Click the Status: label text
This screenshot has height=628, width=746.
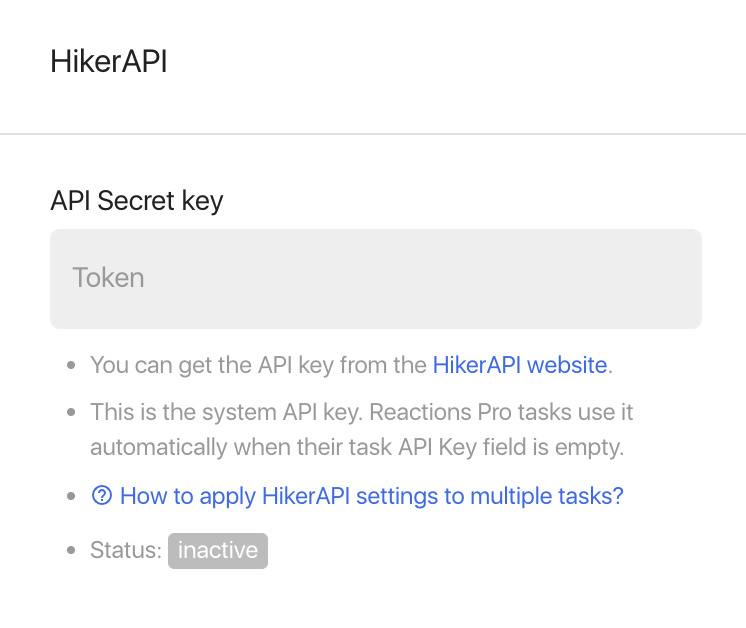126,550
